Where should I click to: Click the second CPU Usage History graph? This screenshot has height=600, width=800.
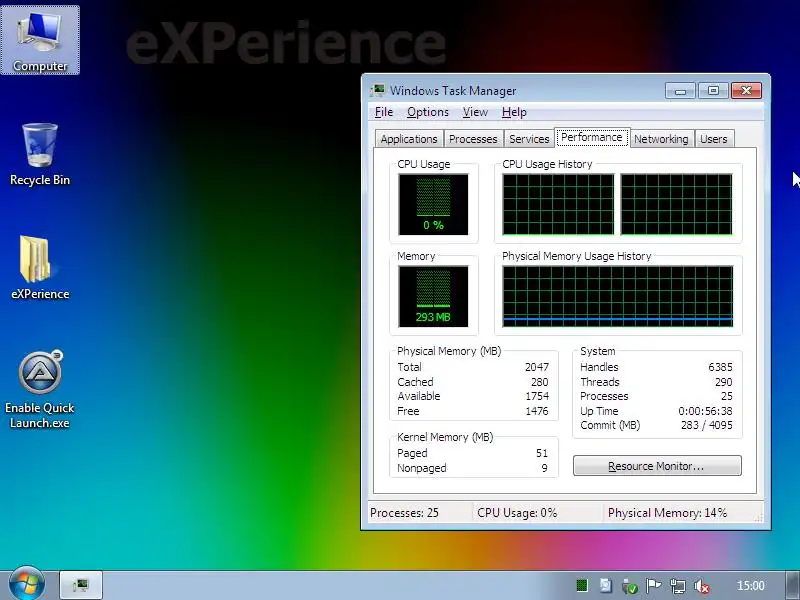point(677,205)
